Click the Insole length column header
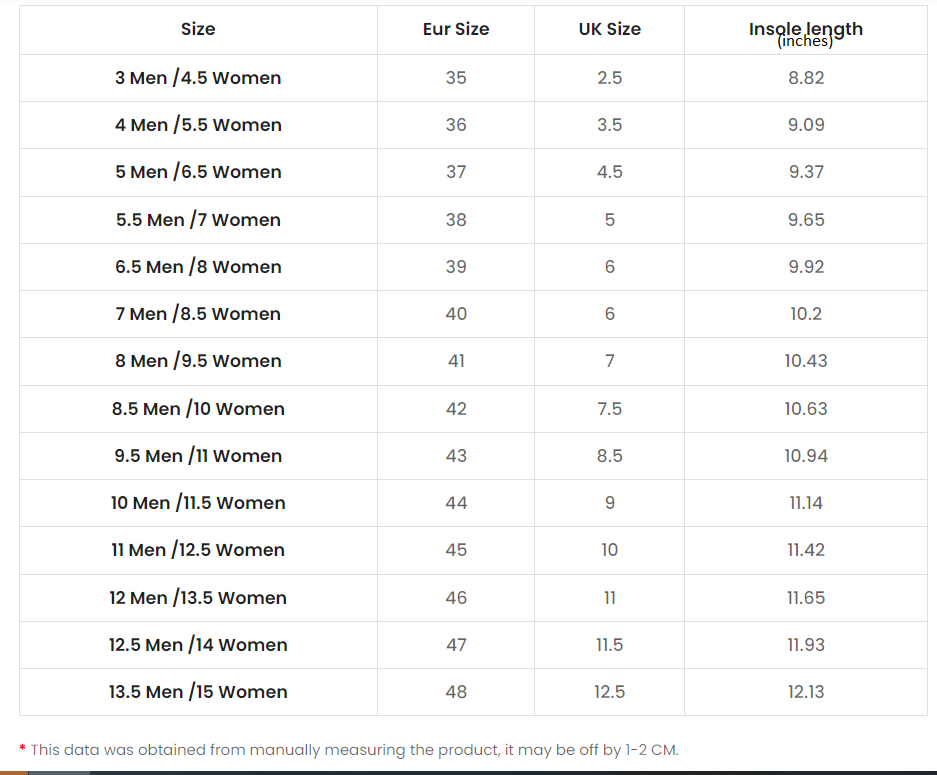This screenshot has height=775, width=937. tap(805, 30)
